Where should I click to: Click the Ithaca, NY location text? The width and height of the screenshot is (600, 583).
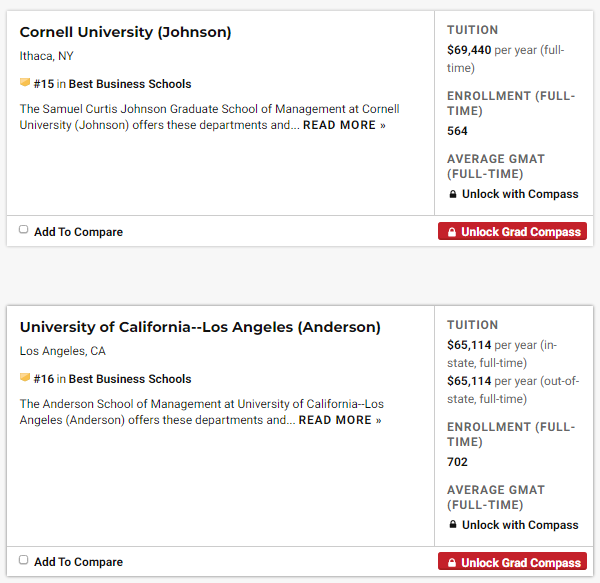point(47,56)
